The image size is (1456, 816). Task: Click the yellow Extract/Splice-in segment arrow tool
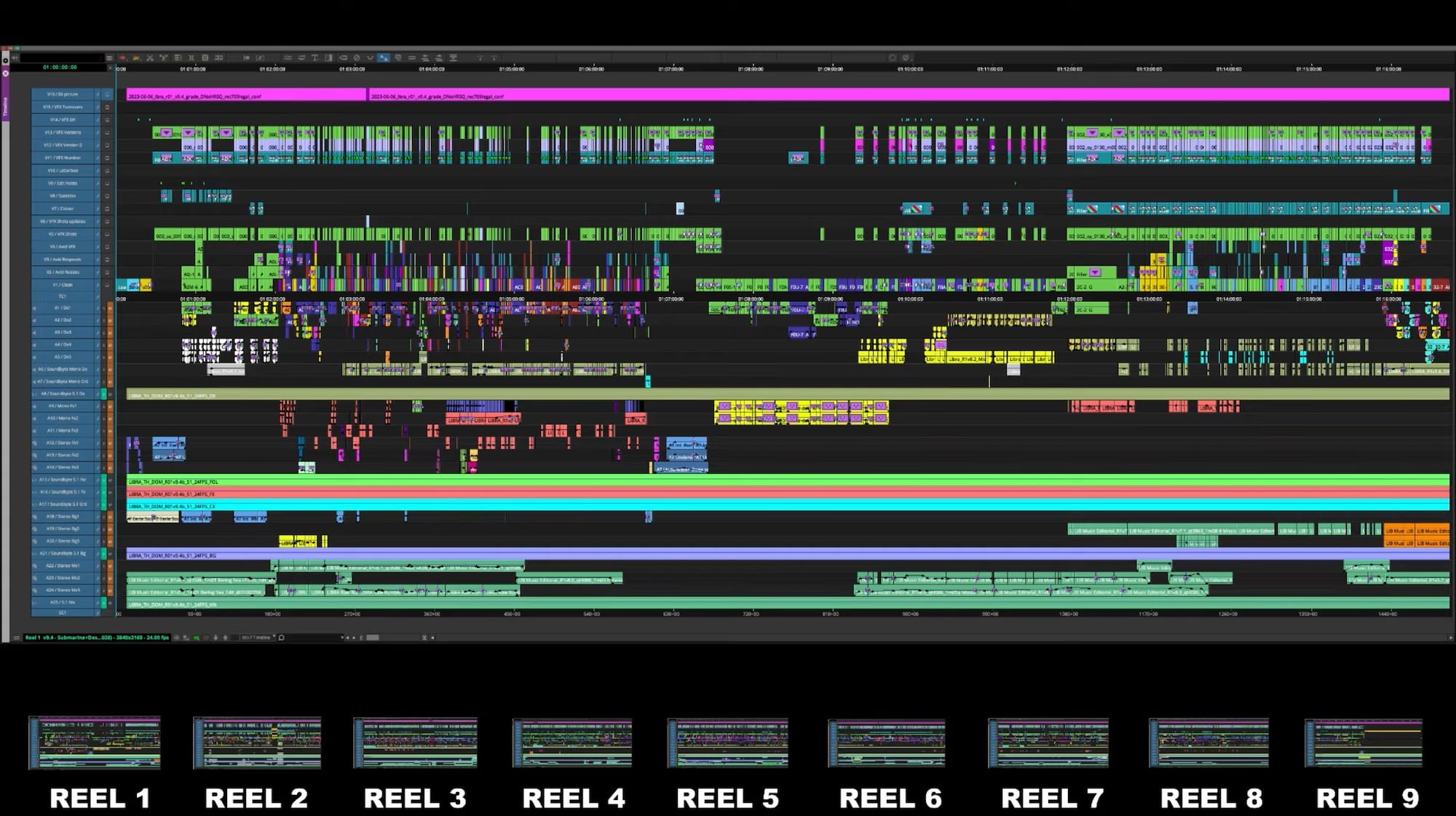coord(135,58)
